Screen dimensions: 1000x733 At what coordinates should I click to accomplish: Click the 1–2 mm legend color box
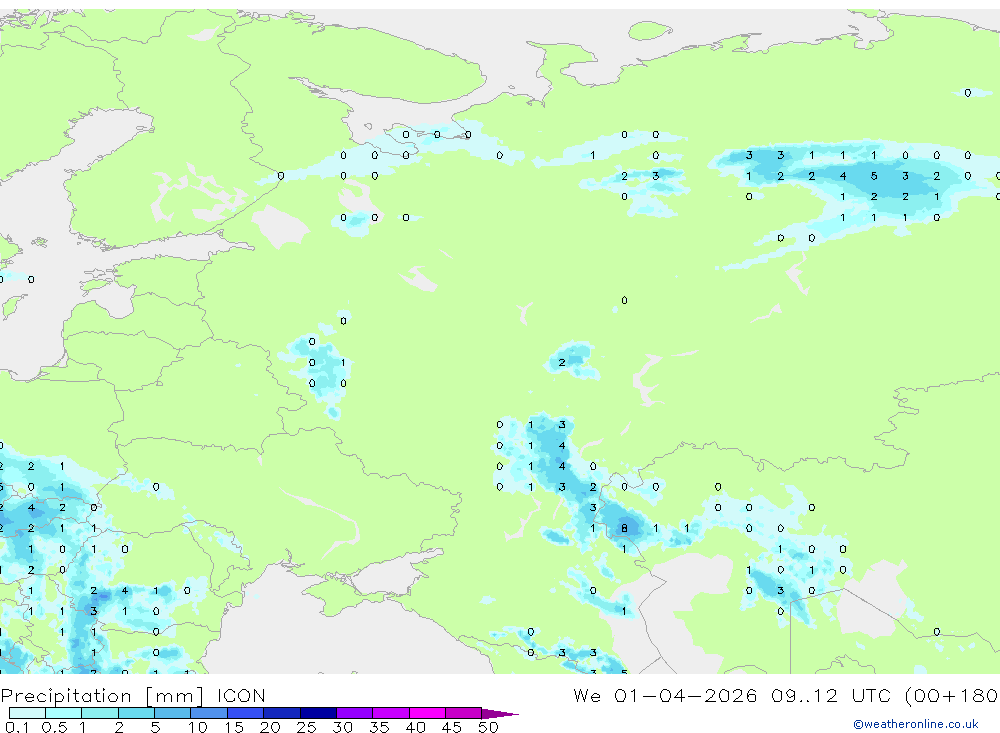[100, 713]
